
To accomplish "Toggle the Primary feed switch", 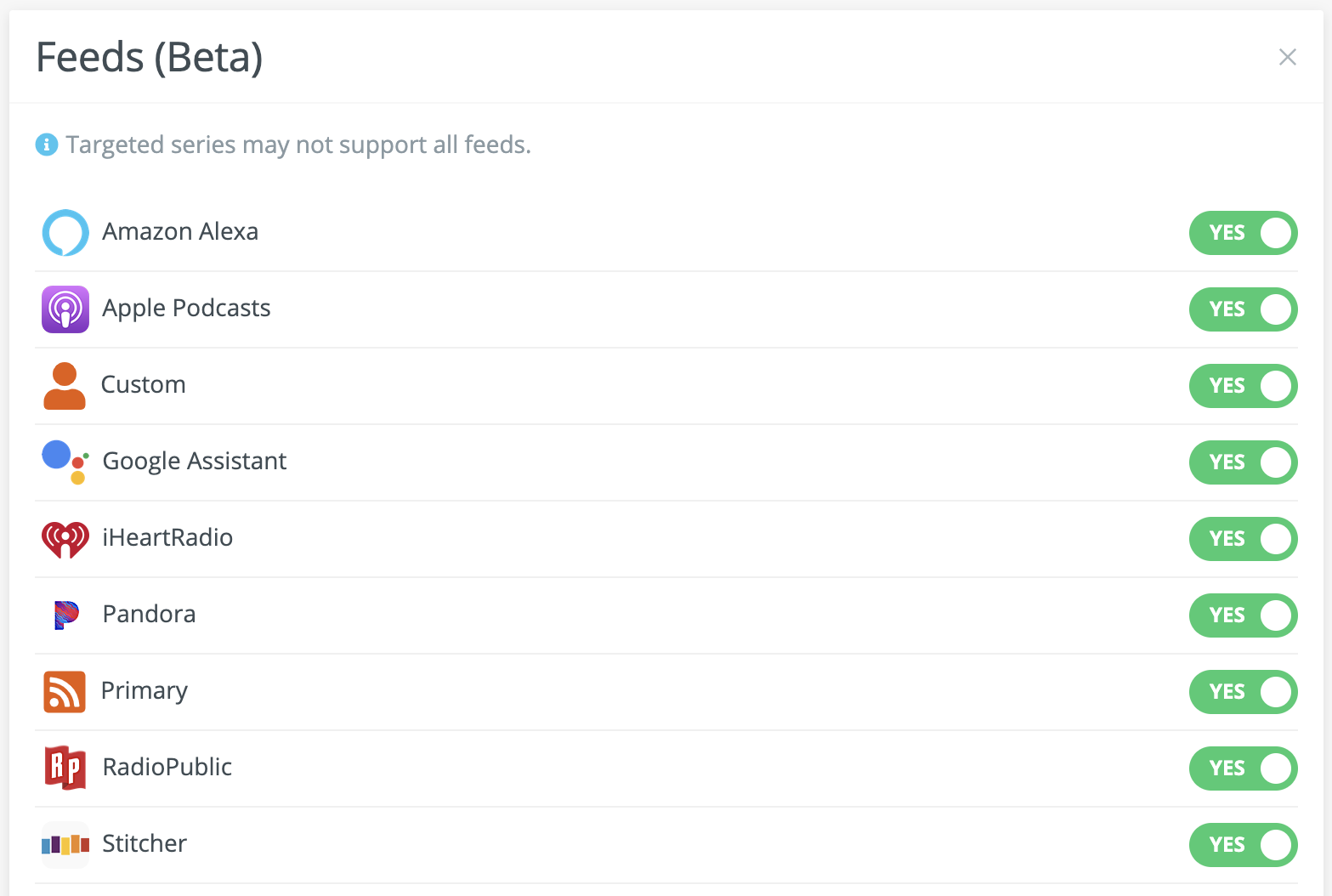I will coord(1243,692).
